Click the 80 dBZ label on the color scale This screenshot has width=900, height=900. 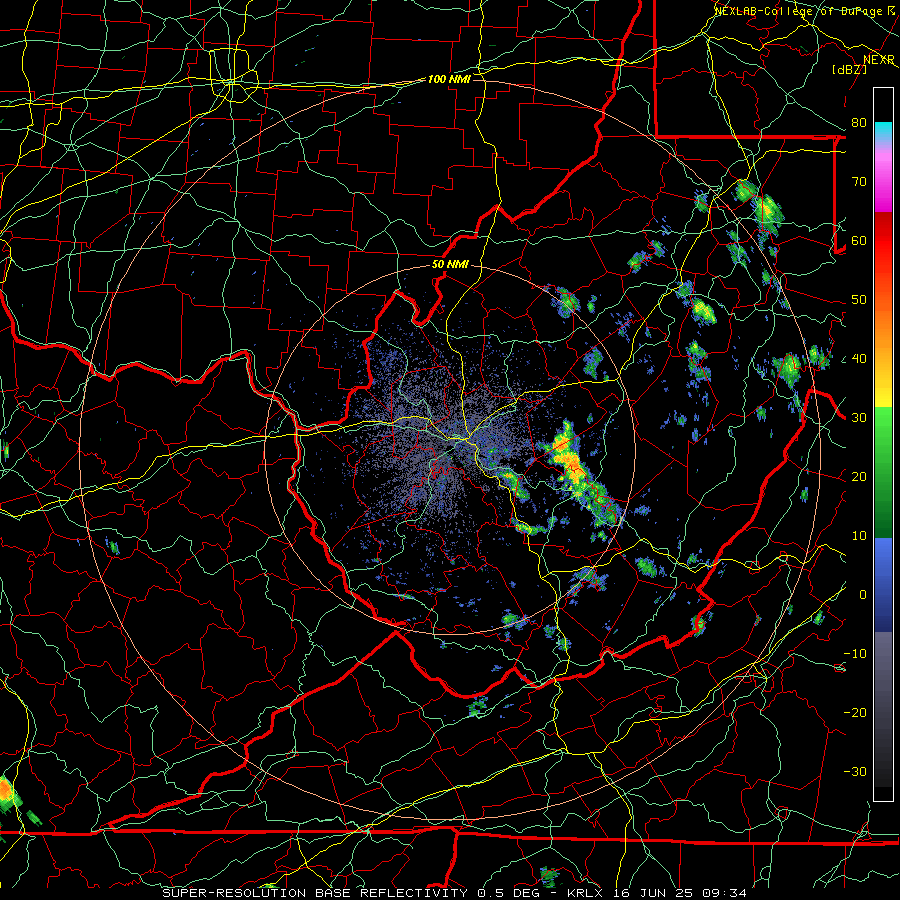[x=859, y=122]
